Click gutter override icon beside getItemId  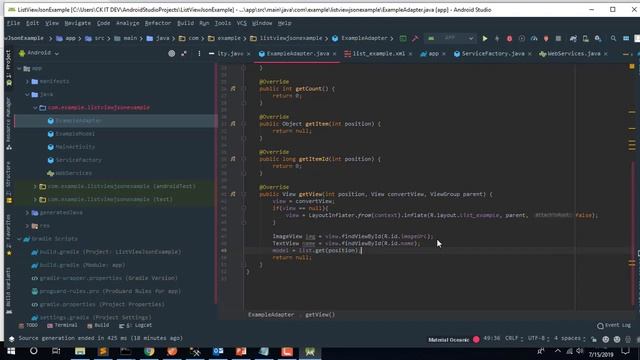tap(233, 159)
